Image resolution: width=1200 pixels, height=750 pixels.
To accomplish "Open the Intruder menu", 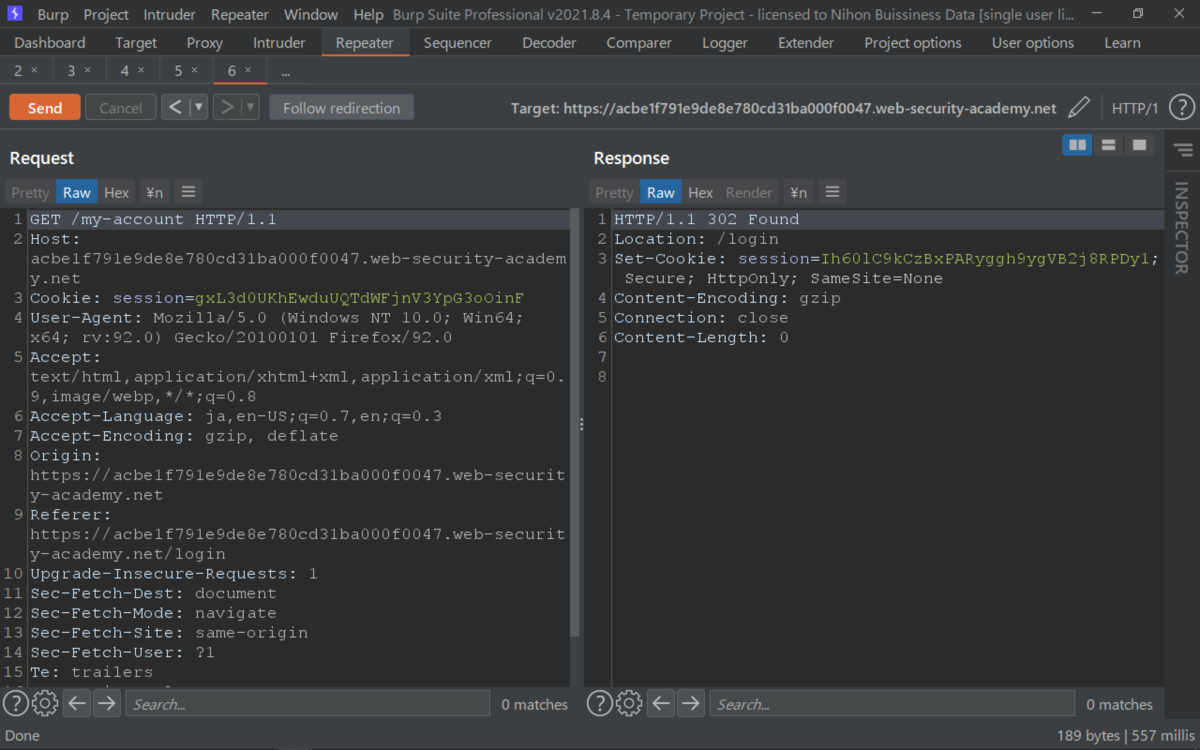I will pyautogui.click(x=171, y=15).
